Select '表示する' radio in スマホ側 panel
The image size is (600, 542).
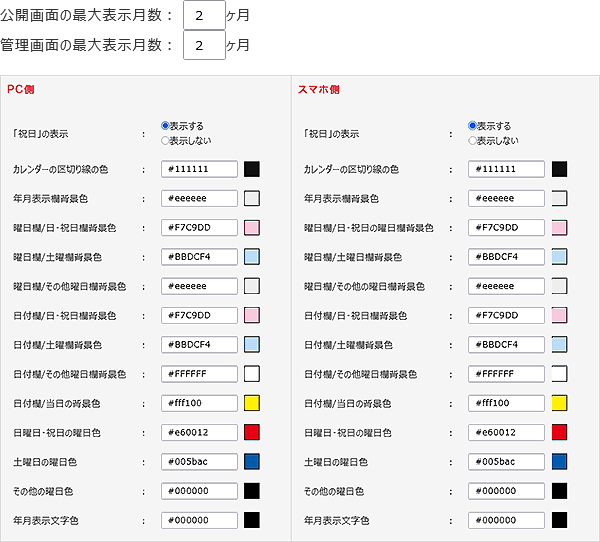[473, 127]
